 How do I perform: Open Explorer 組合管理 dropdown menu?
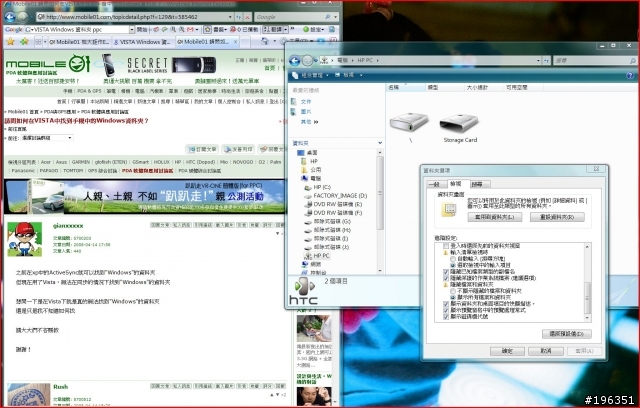pos(312,75)
